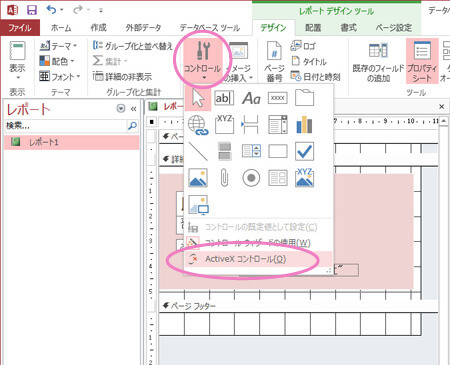Open the テーマ dropdown
This screenshot has height=365, width=450.
click(x=58, y=46)
